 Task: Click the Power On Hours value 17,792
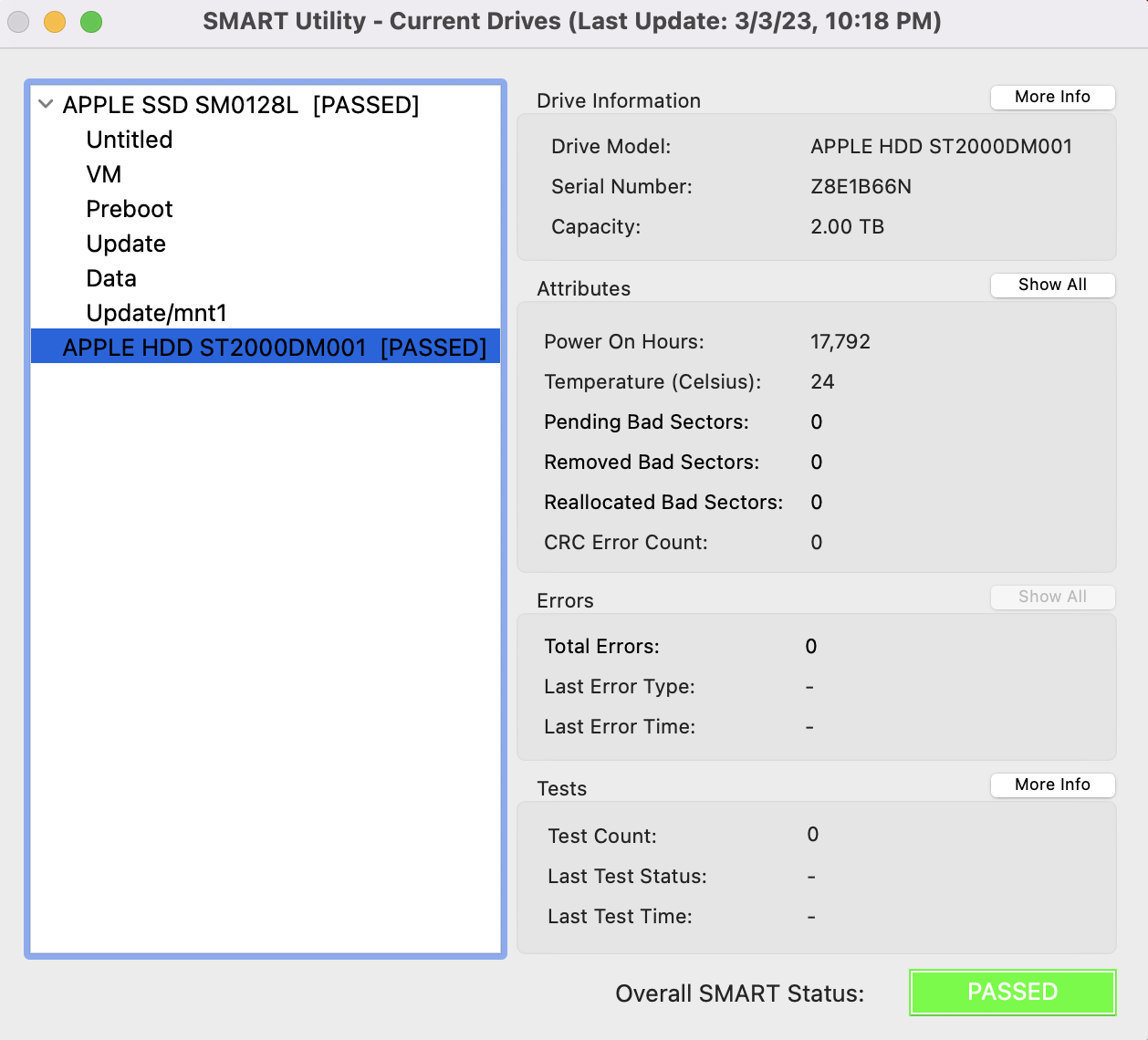[x=840, y=341]
